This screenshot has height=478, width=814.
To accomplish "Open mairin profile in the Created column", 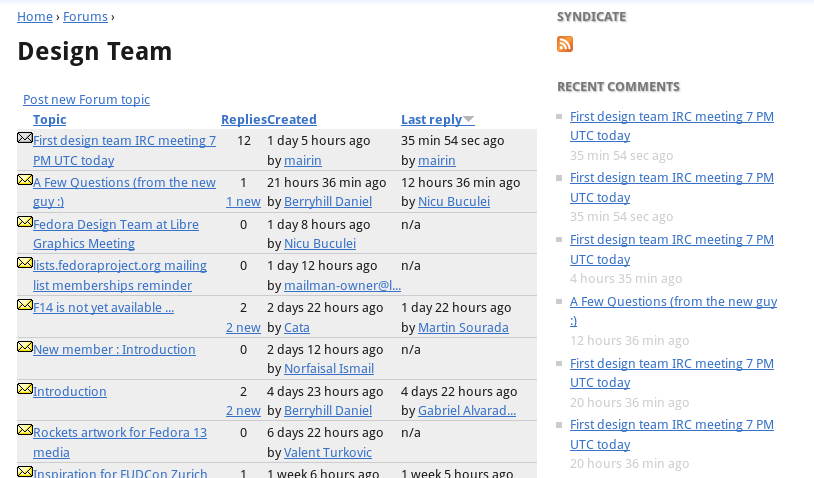I will coord(303,160).
